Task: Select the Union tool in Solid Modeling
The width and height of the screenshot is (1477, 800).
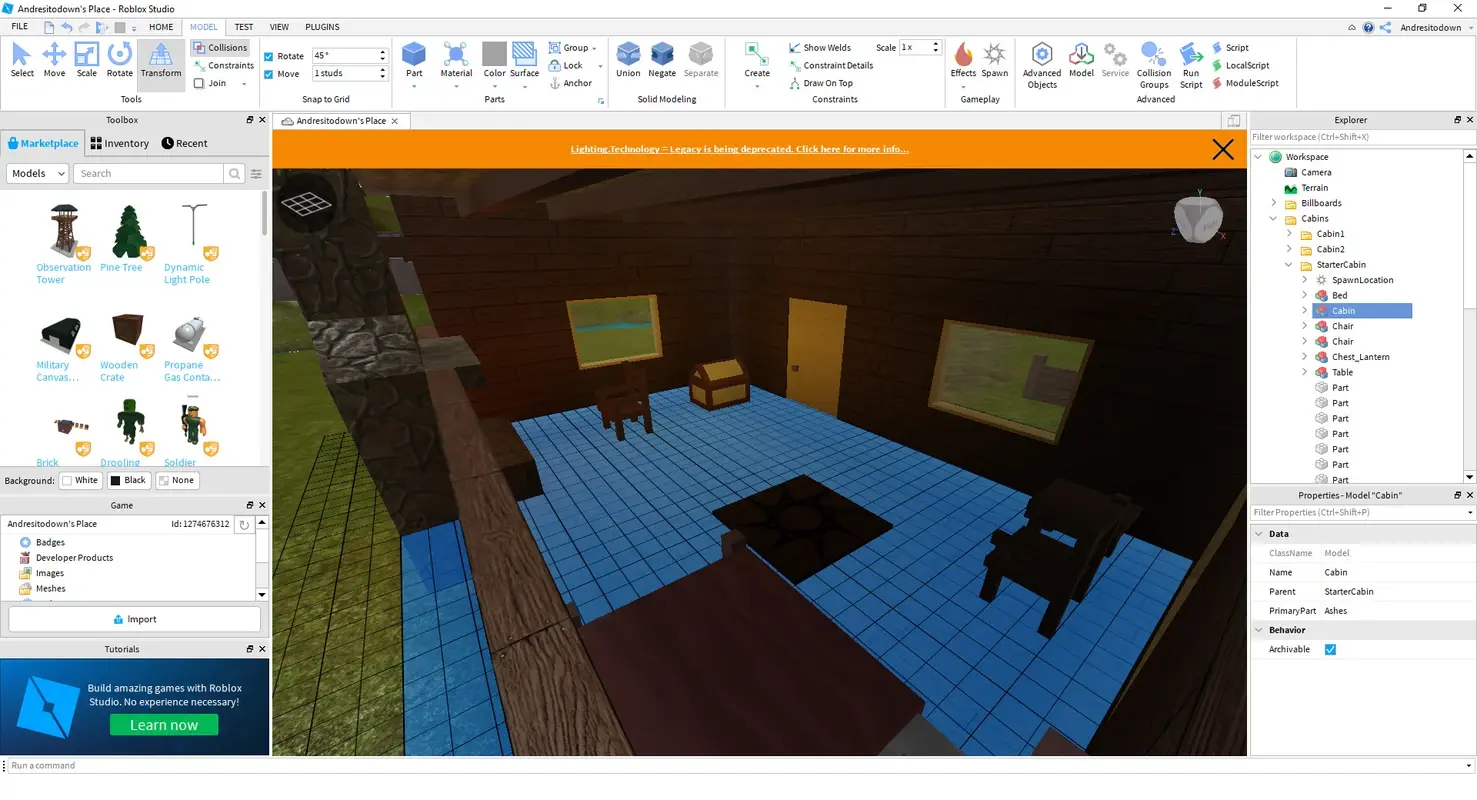Action: [628, 60]
